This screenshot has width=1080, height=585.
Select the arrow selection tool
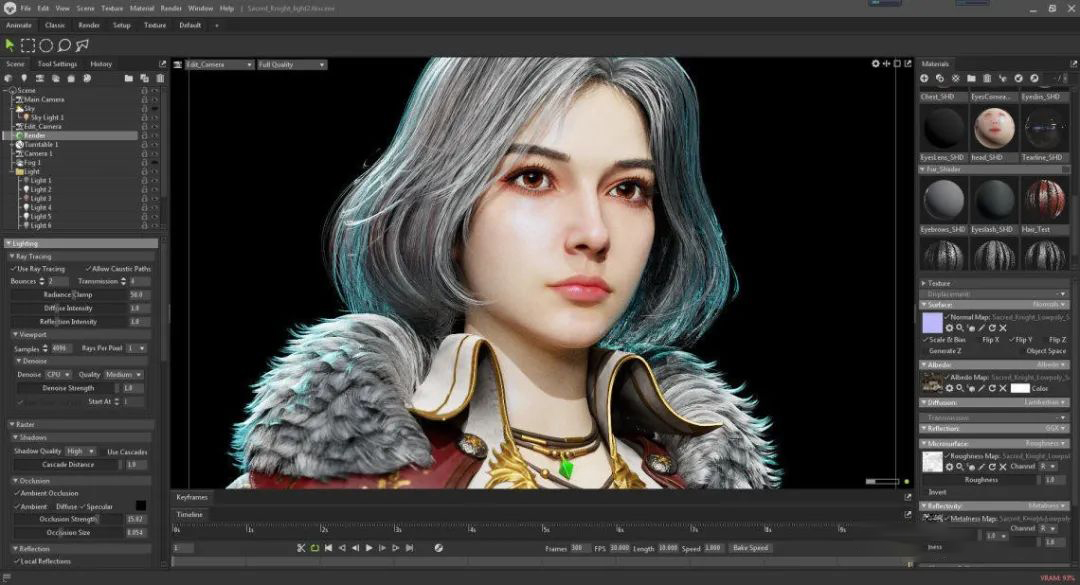[x=10, y=45]
